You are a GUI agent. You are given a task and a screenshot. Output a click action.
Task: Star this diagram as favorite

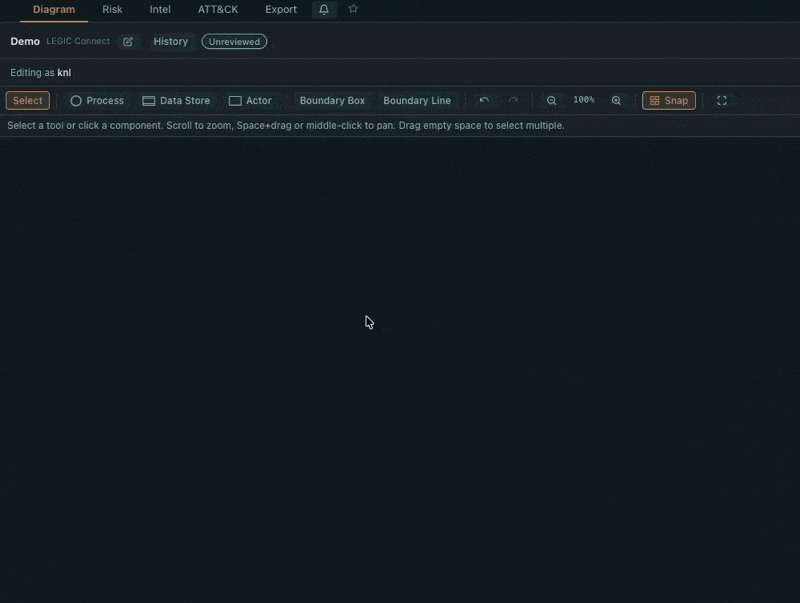pyautogui.click(x=353, y=9)
